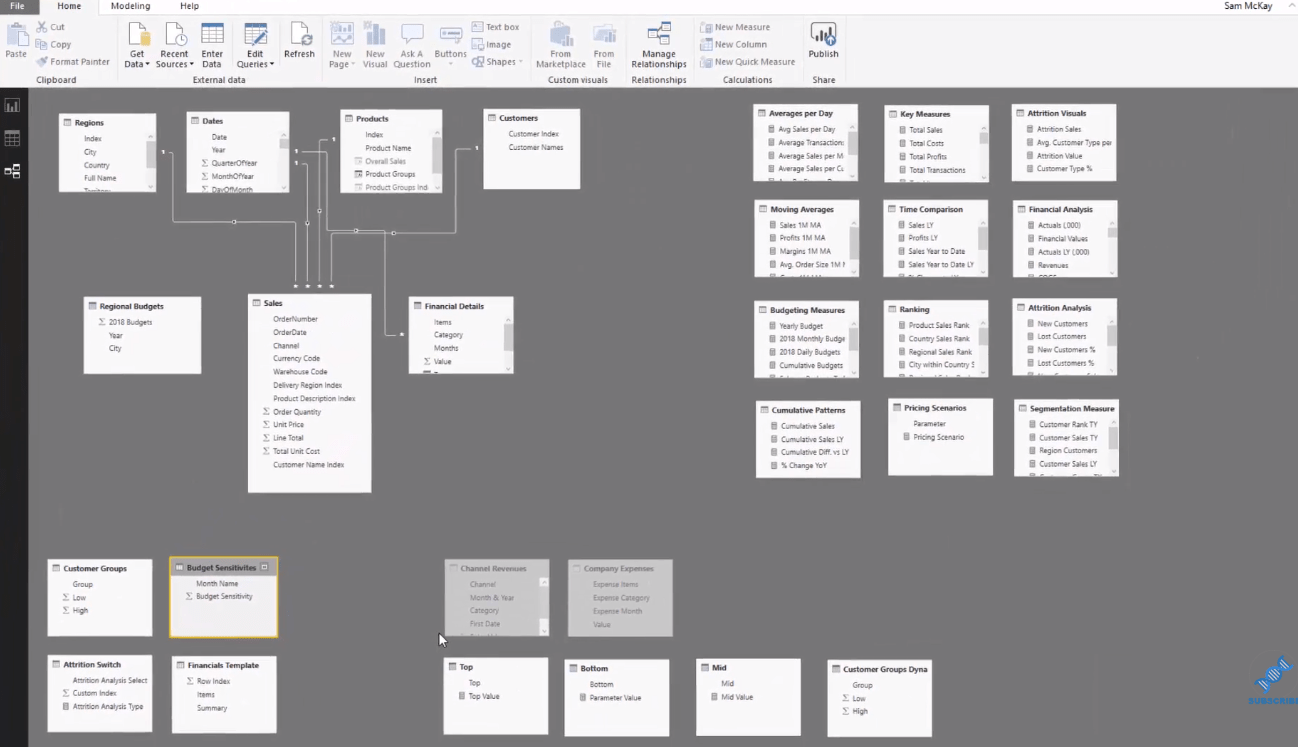Select Customer Name Index field in Sales

point(308,465)
